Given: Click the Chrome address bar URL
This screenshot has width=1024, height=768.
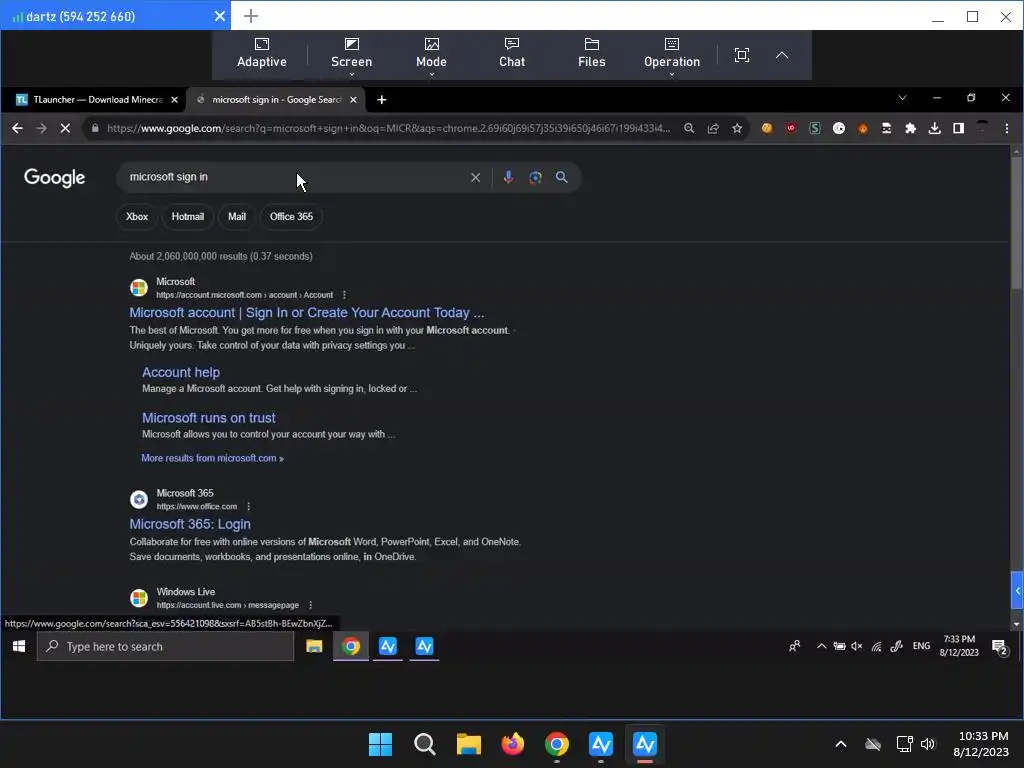Looking at the screenshot, I should tap(389, 129).
